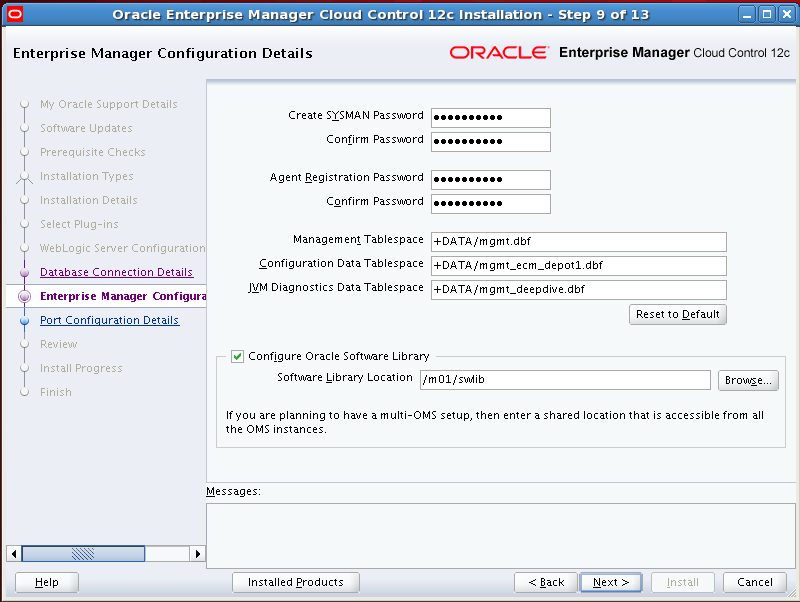Maximize the installer window
This screenshot has height=602, width=800.
[766, 14]
